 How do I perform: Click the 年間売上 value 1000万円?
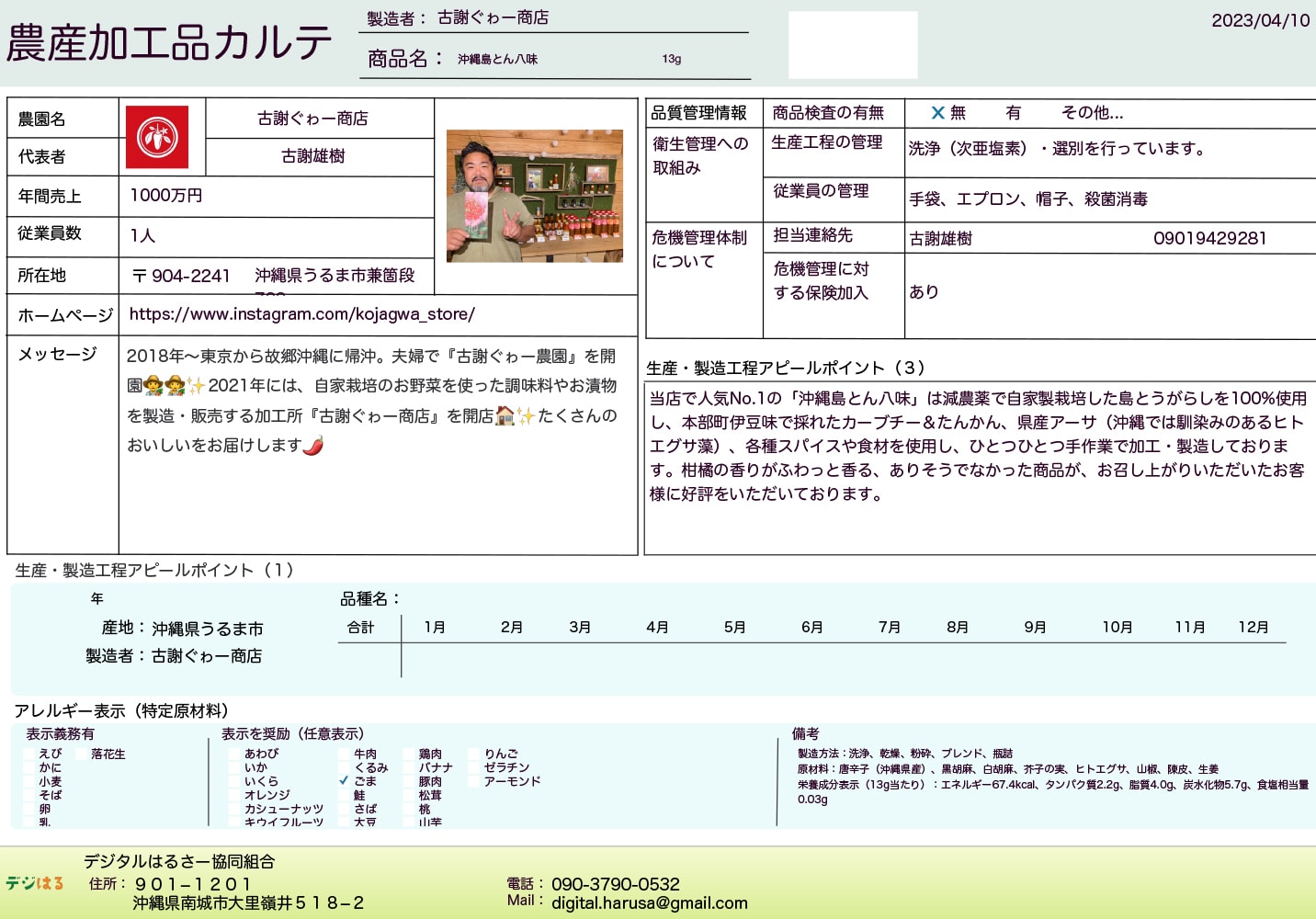[x=166, y=196]
